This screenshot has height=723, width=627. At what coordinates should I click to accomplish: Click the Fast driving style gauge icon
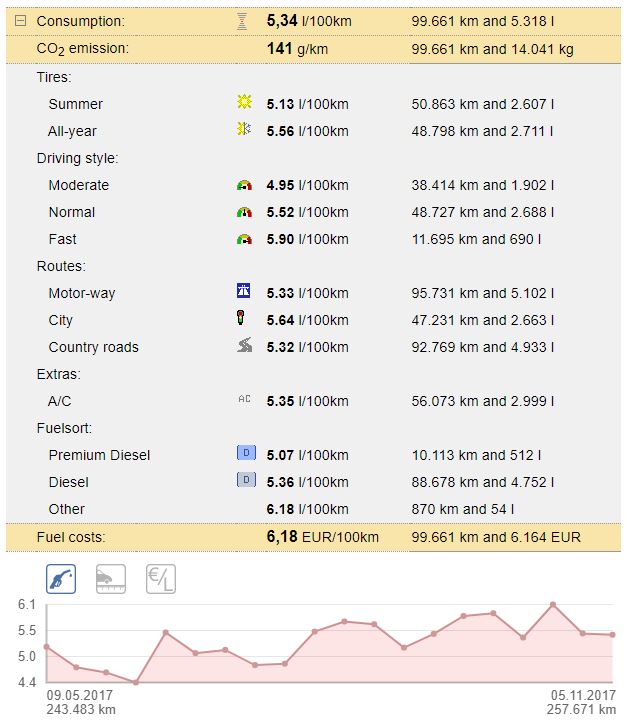244,239
